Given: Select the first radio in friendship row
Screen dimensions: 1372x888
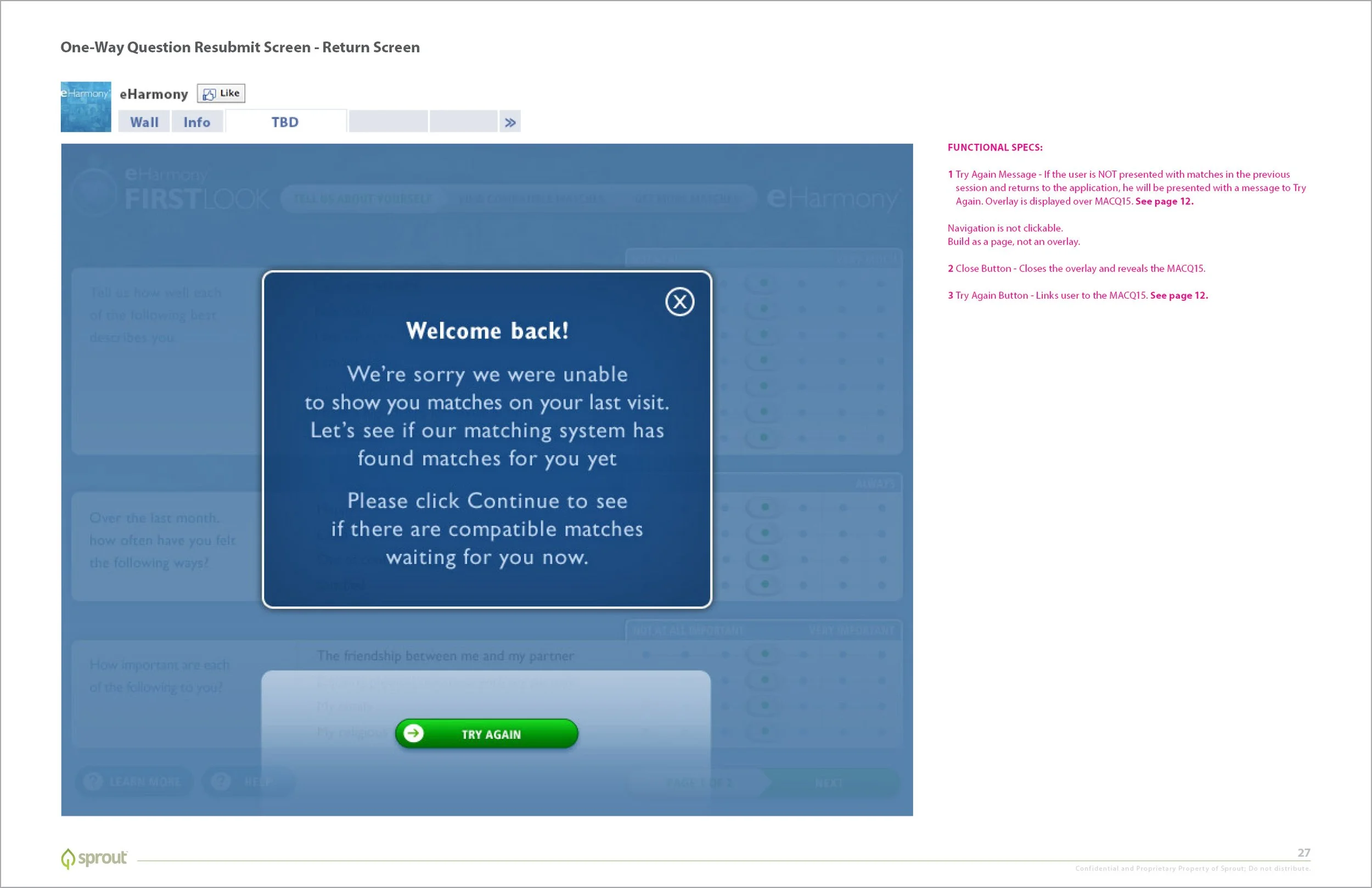Looking at the screenshot, I should [x=645, y=654].
